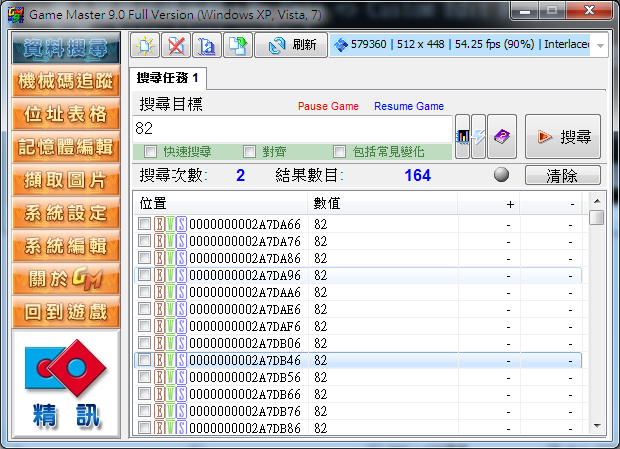620x449 pixels.
Task: Check the 包括常見變化 option
Action: (x=340, y=152)
